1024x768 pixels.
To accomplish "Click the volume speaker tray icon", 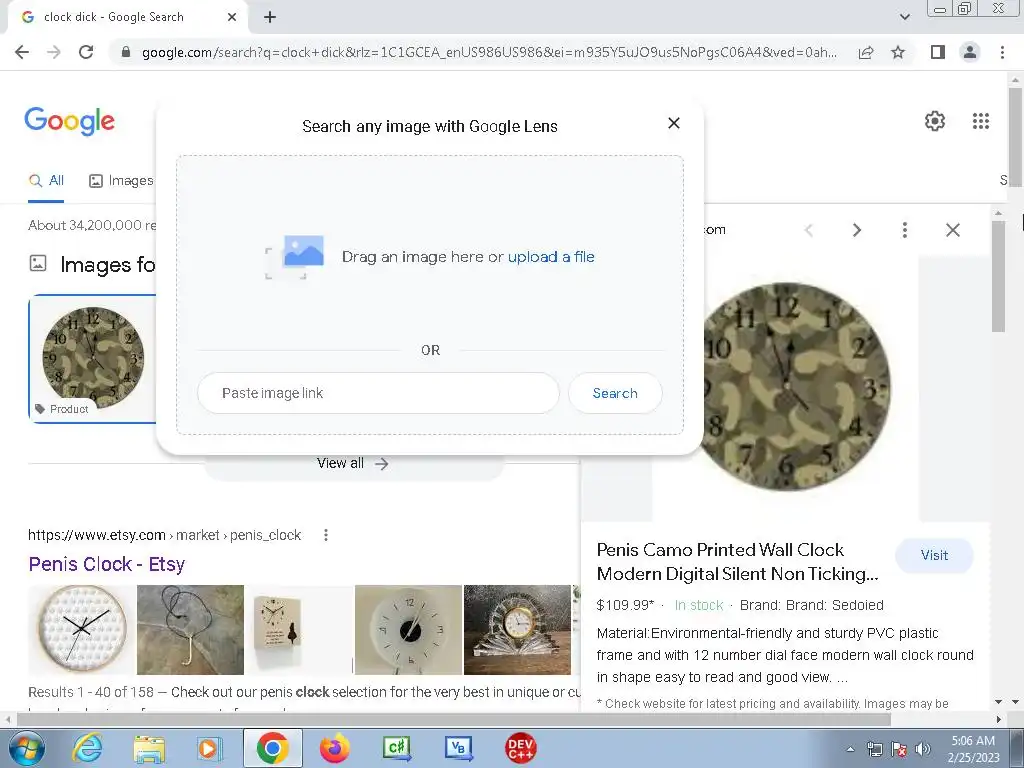I will point(922,749).
